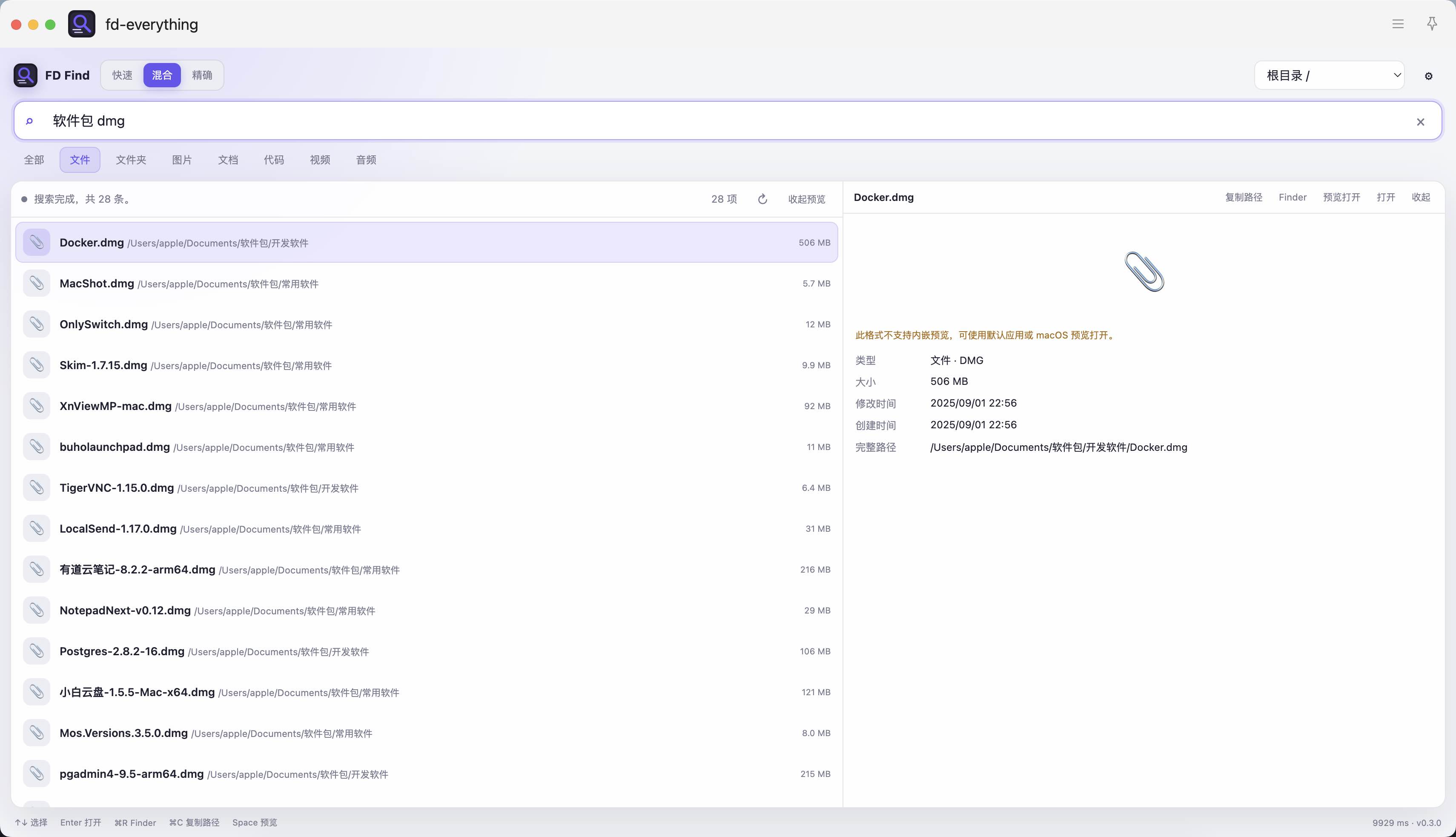The height and width of the screenshot is (837, 1456).
Task: Select the Docker.dmg file name
Action: [92, 243]
